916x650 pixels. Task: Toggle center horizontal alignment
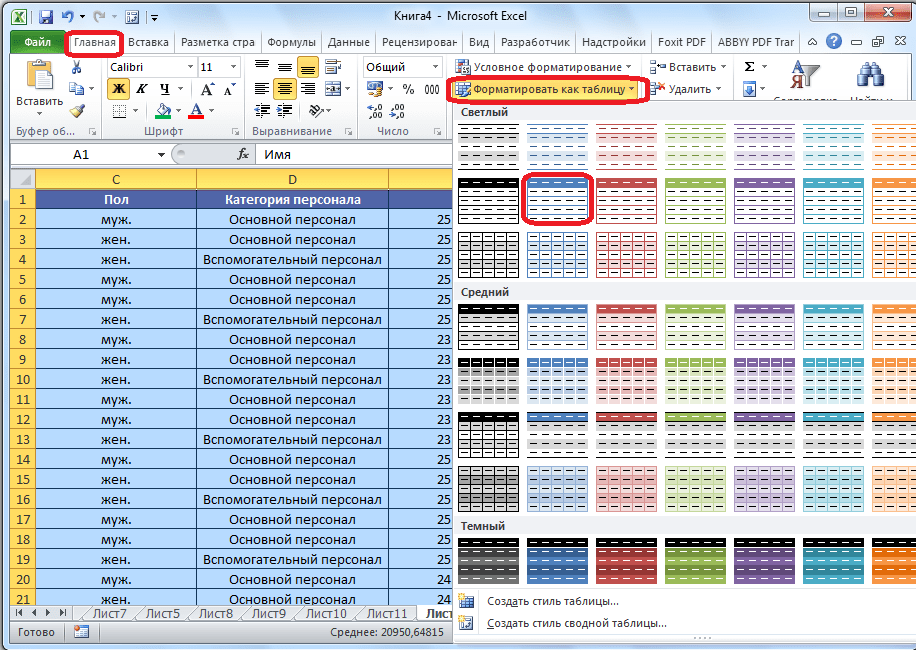(285, 89)
